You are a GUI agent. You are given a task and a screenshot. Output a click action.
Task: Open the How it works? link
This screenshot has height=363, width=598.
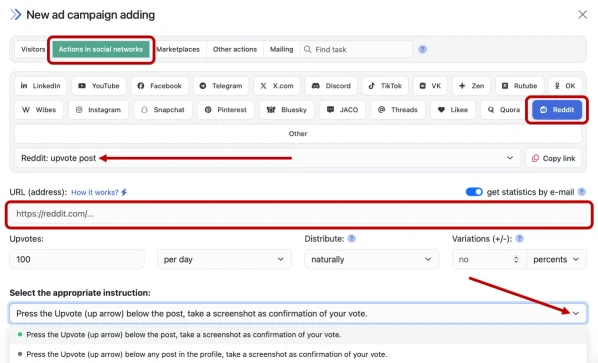[99, 192]
